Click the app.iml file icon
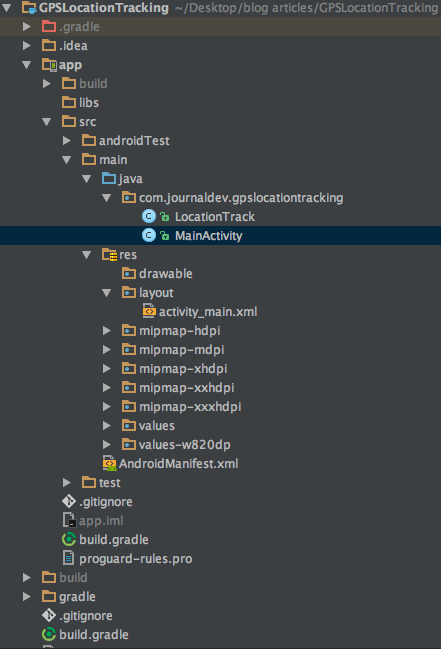Image resolution: width=441 pixels, height=649 pixels. (x=69, y=520)
